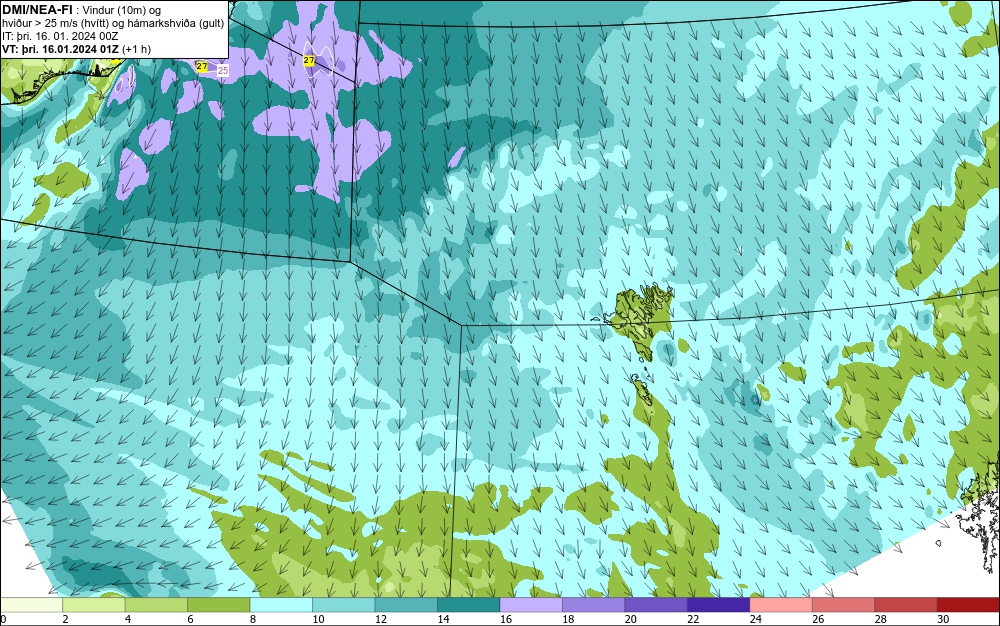Click the 22–24 m/s dark indigo legend swatch
This screenshot has height=626, width=1000.
[x=719, y=605]
